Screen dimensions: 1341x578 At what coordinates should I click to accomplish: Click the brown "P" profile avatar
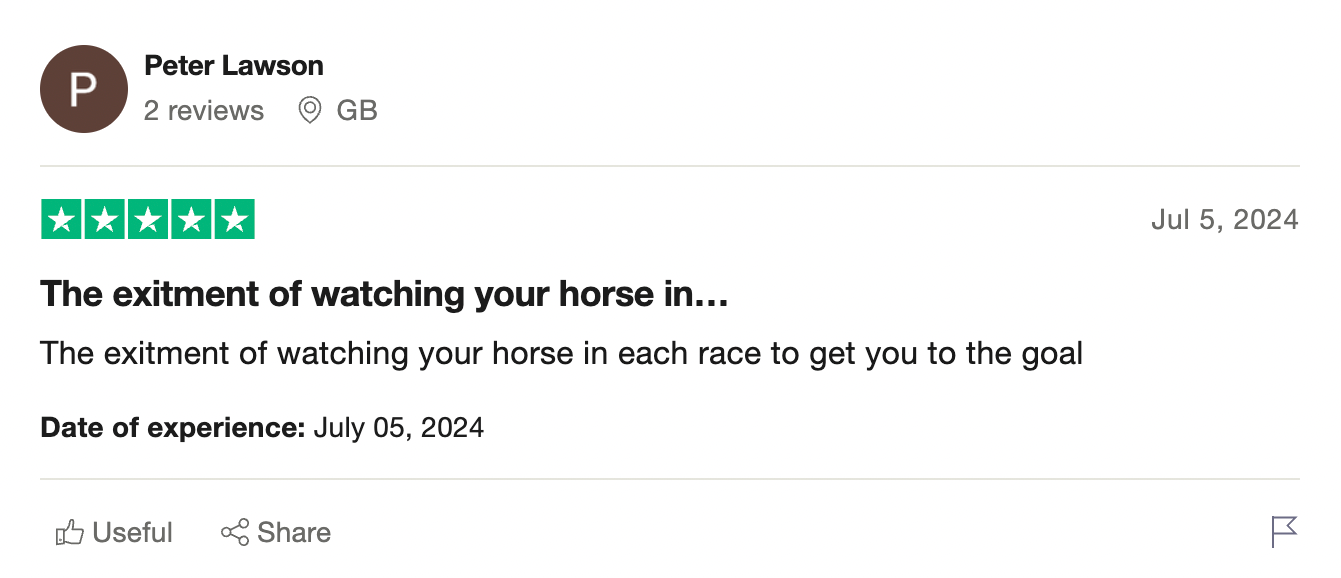pos(84,89)
